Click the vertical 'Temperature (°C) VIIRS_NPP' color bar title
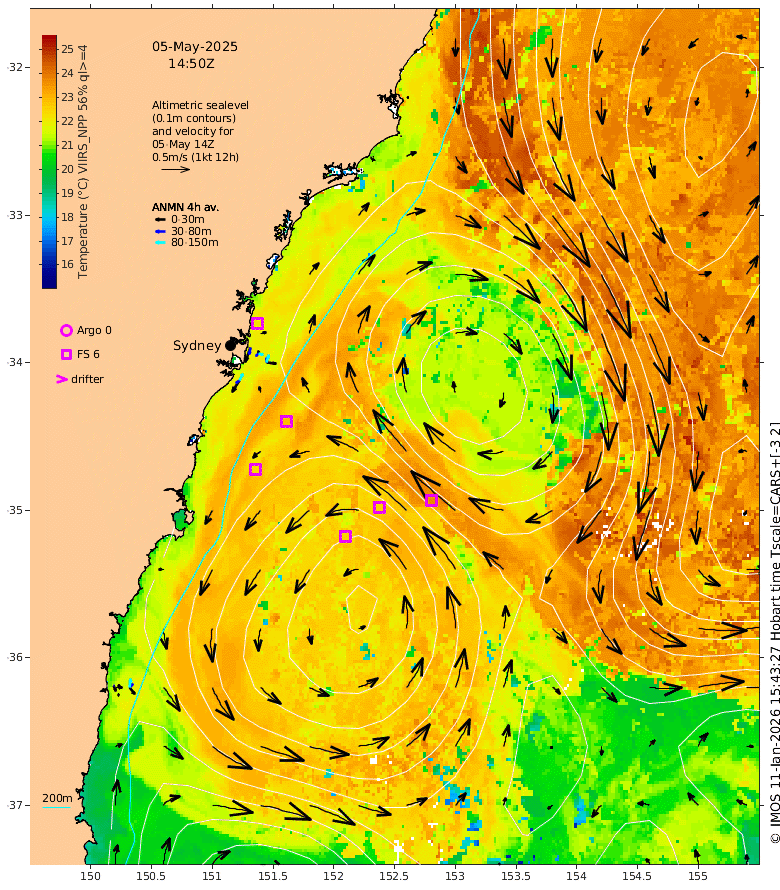The image size is (780, 890). pyautogui.click(x=83, y=162)
